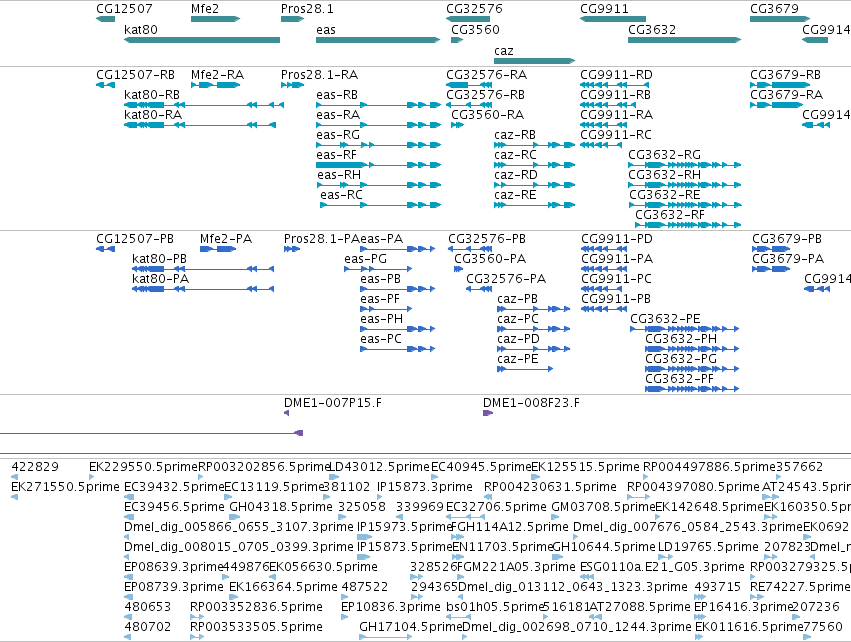This screenshot has width=851, height=642.
Task: Select transcript label eas-RH
Action: [339, 175]
